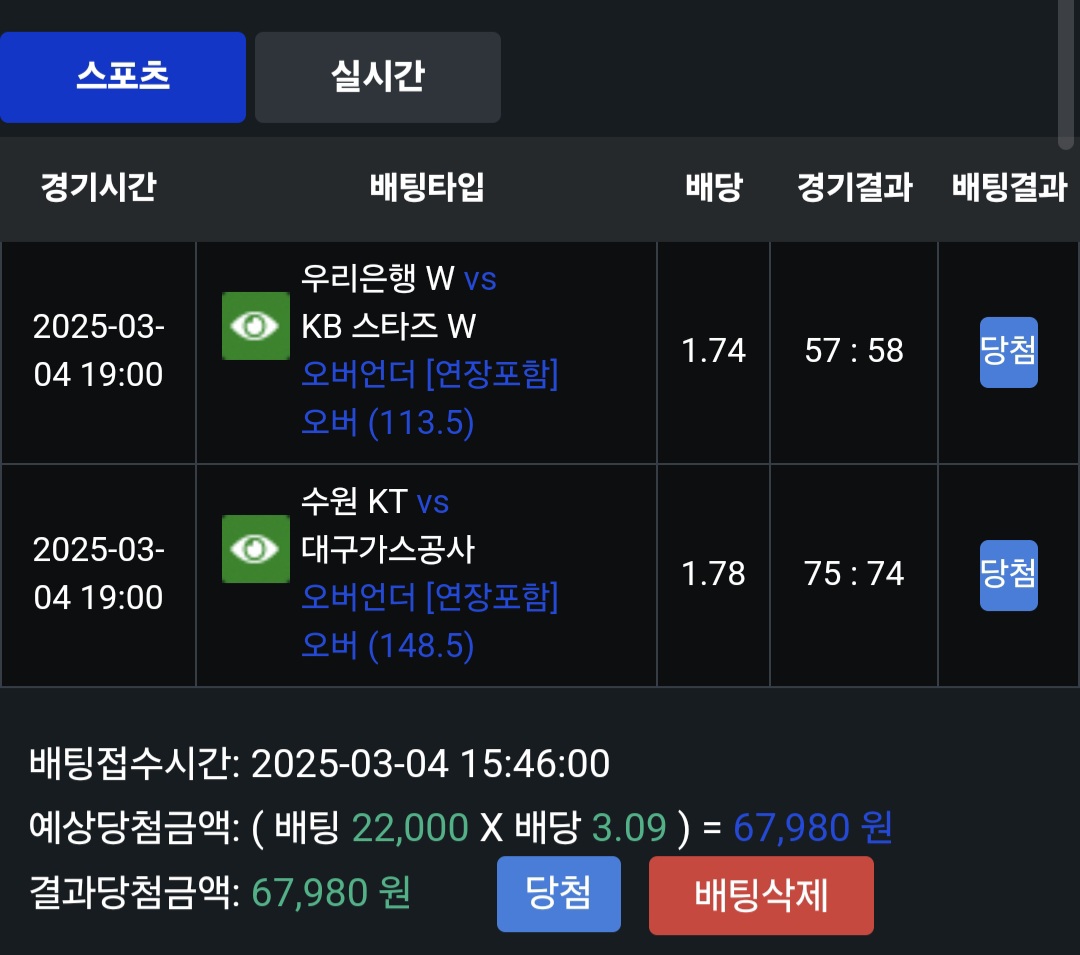Viewport: 1080px width, 955px height.
Task: Click the 경기시간 column header
Action: click(x=98, y=187)
